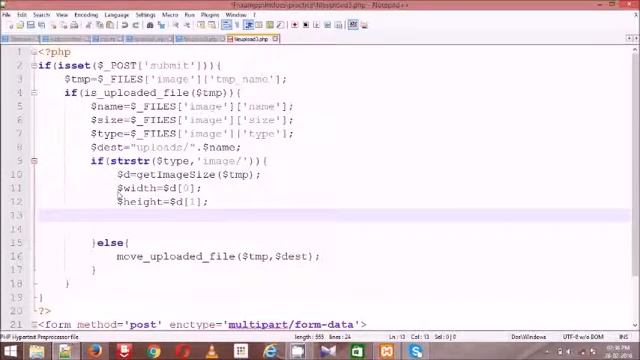The width and height of the screenshot is (640, 360).
Task: Place cursor in highlighted empty line 13
Action: (335, 216)
